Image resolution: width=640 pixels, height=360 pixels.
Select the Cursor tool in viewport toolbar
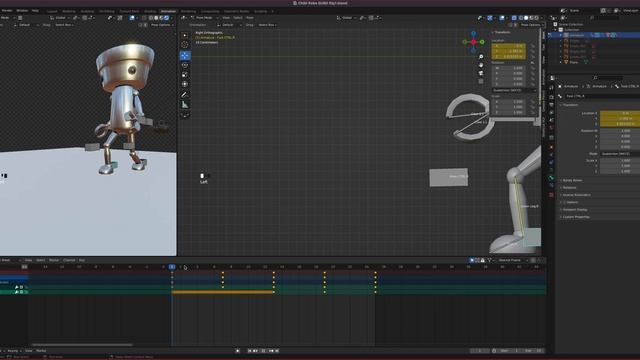185,45
